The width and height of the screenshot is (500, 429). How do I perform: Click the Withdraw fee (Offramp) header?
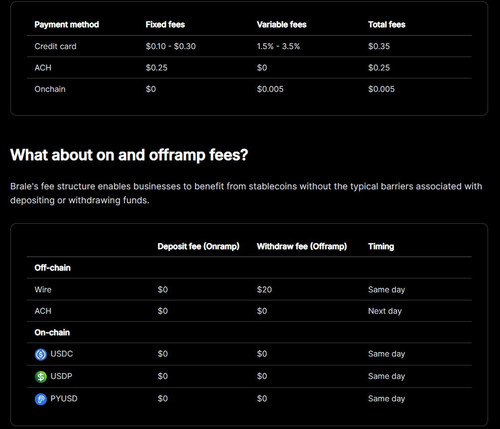302,246
